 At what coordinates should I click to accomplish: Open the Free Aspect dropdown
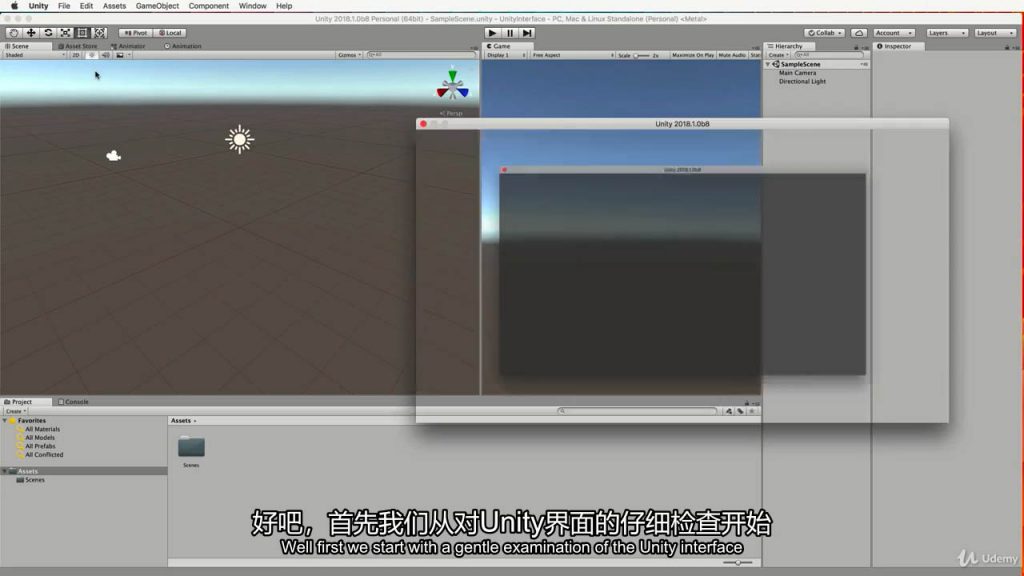572,56
